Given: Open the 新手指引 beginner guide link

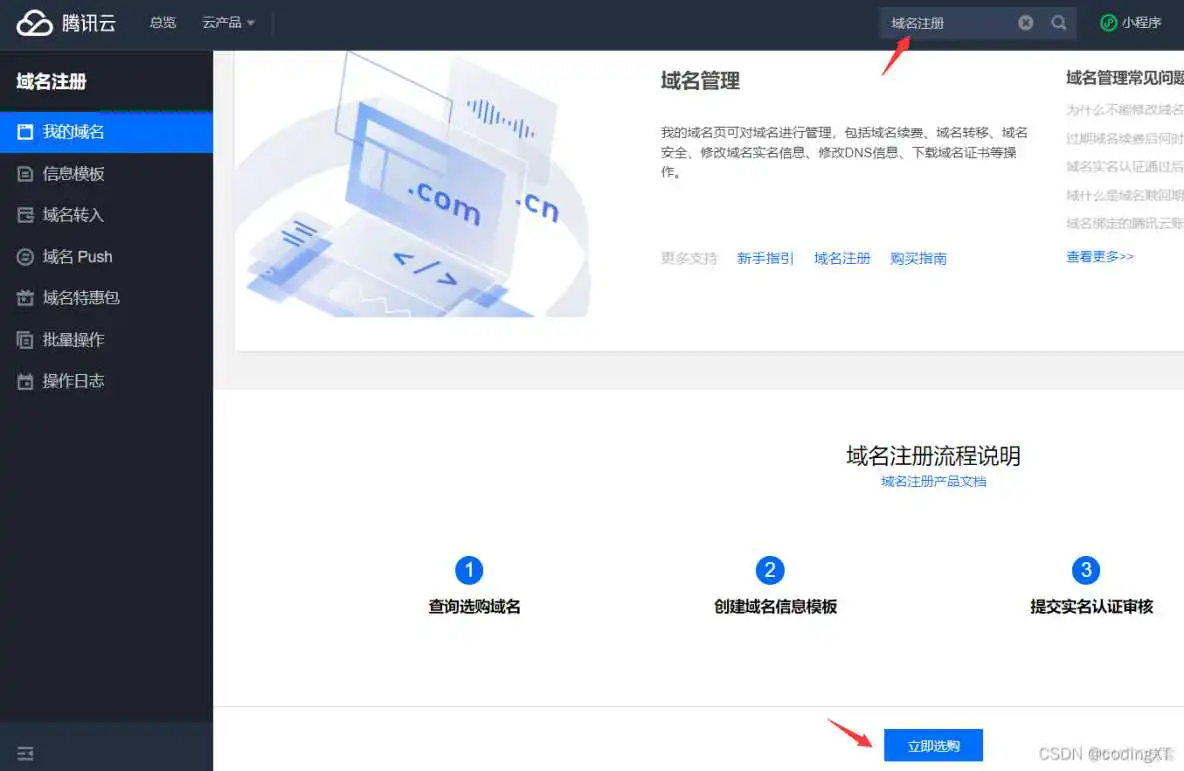Looking at the screenshot, I should click(765, 258).
